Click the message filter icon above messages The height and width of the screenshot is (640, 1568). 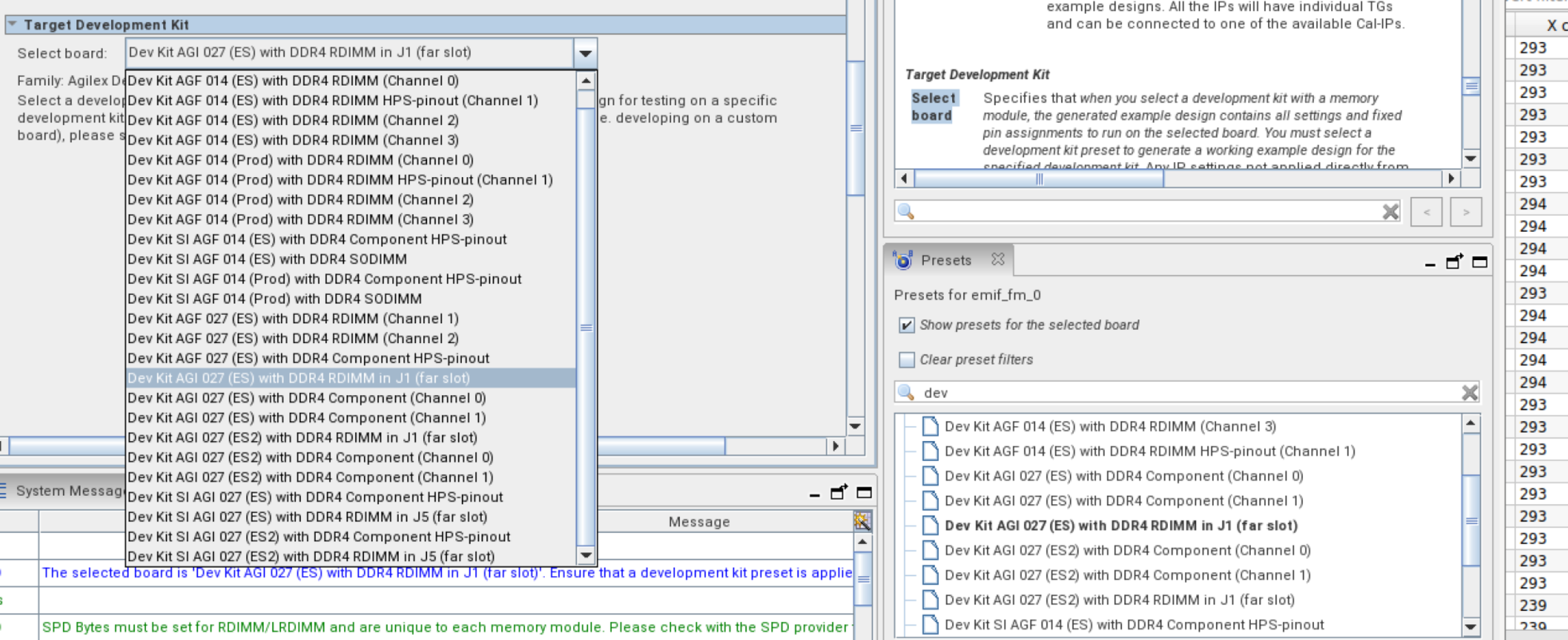(862, 521)
